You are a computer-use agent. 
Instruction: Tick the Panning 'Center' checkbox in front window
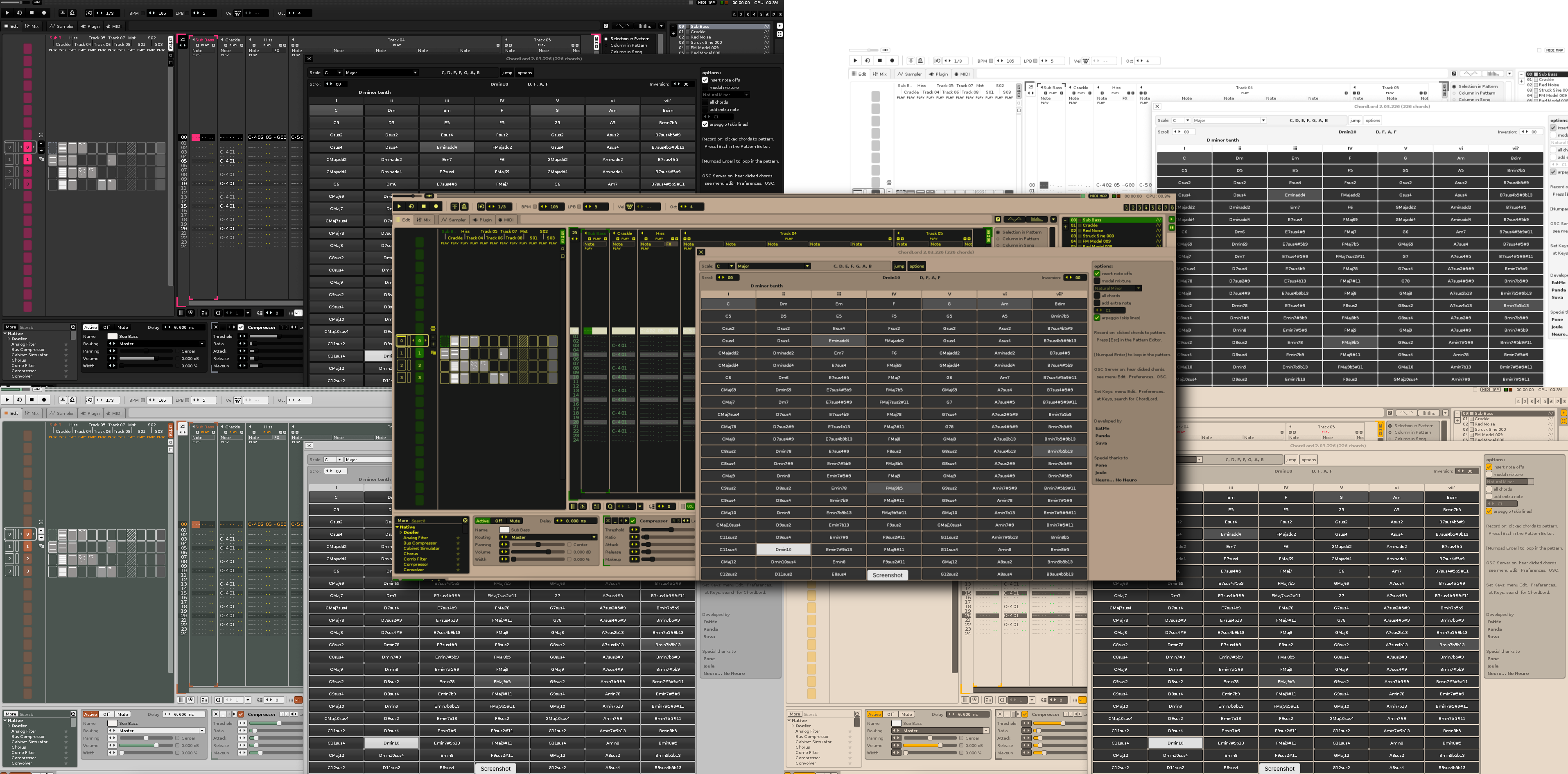(x=569, y=544)
